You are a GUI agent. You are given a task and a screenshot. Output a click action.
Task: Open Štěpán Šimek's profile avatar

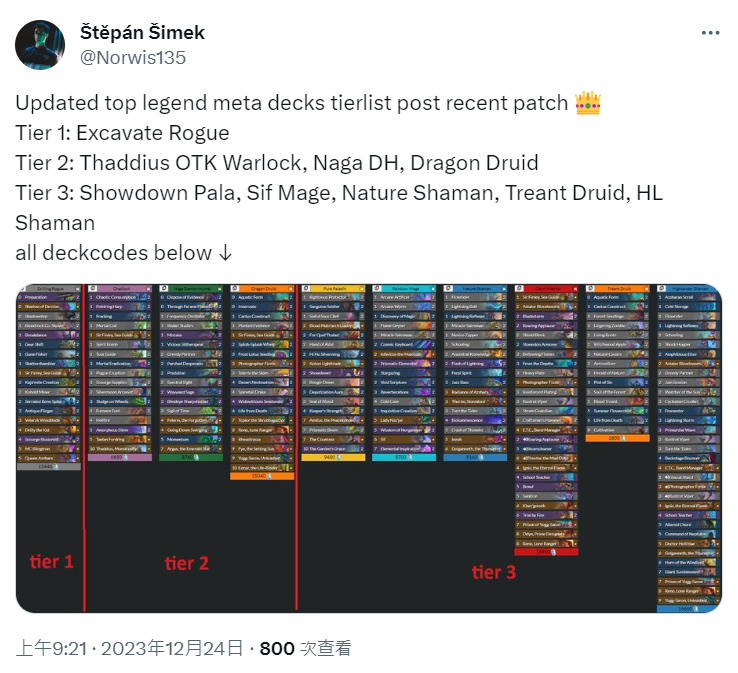pos(40,45)
